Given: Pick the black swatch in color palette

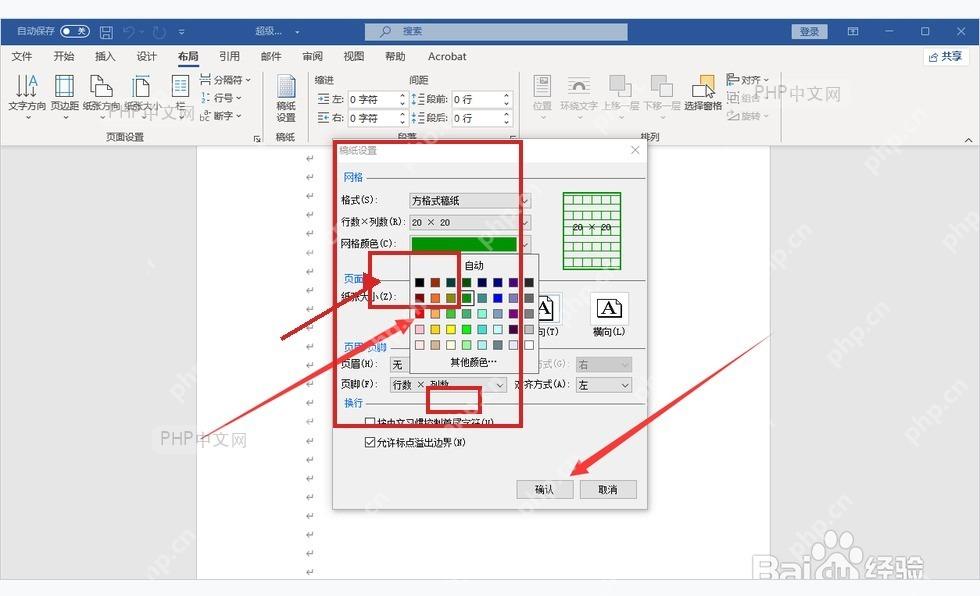Looking at the screenshot, I should 419,282.
